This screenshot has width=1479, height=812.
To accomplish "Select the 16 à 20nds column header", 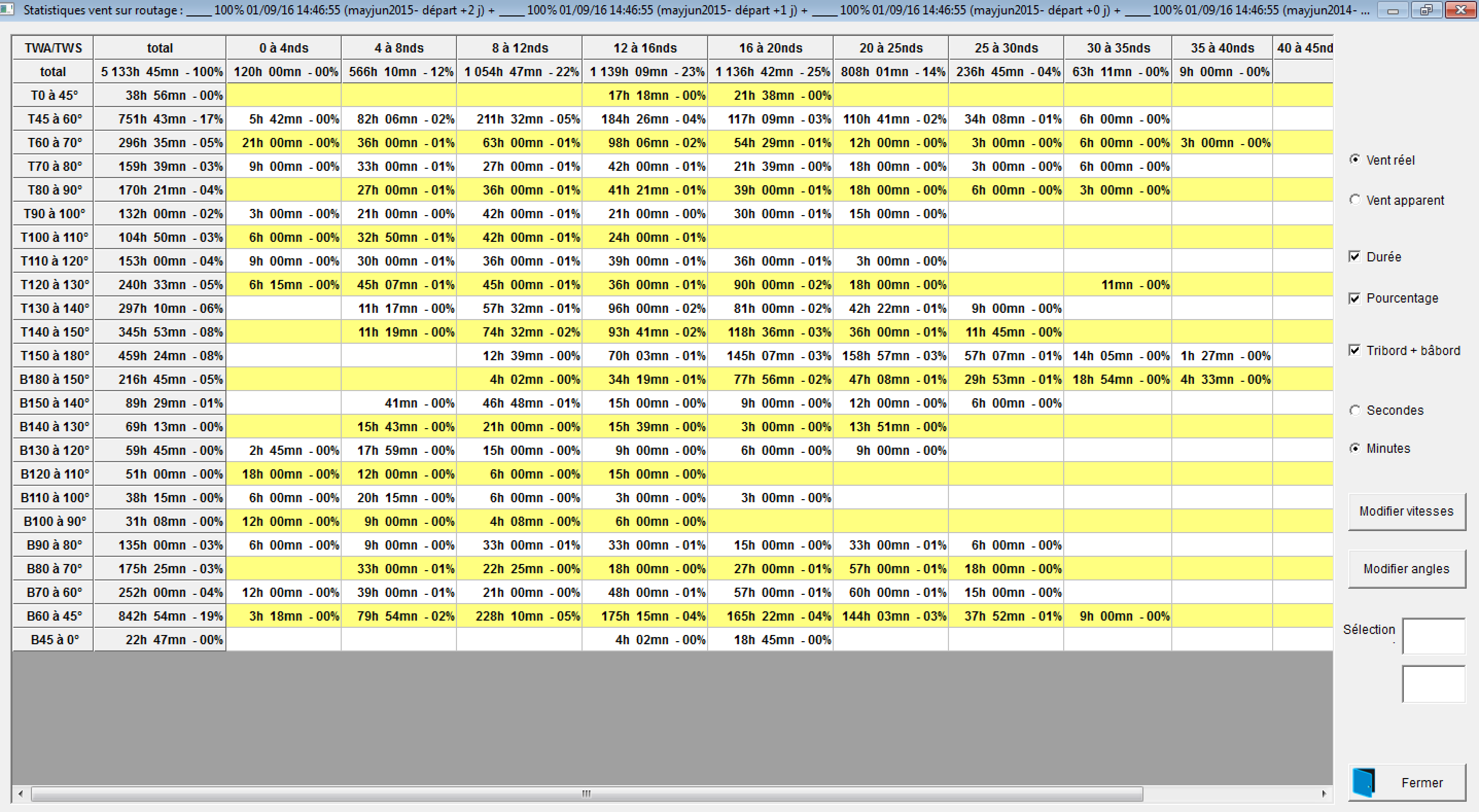I will [770, 48].
